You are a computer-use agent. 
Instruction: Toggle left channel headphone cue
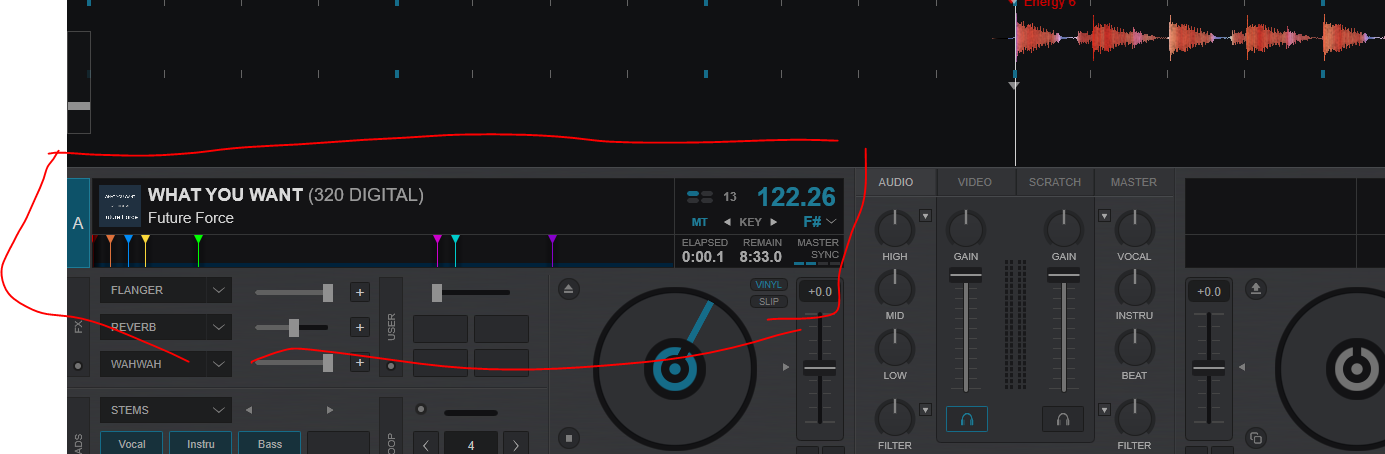[x=966, y=419]
